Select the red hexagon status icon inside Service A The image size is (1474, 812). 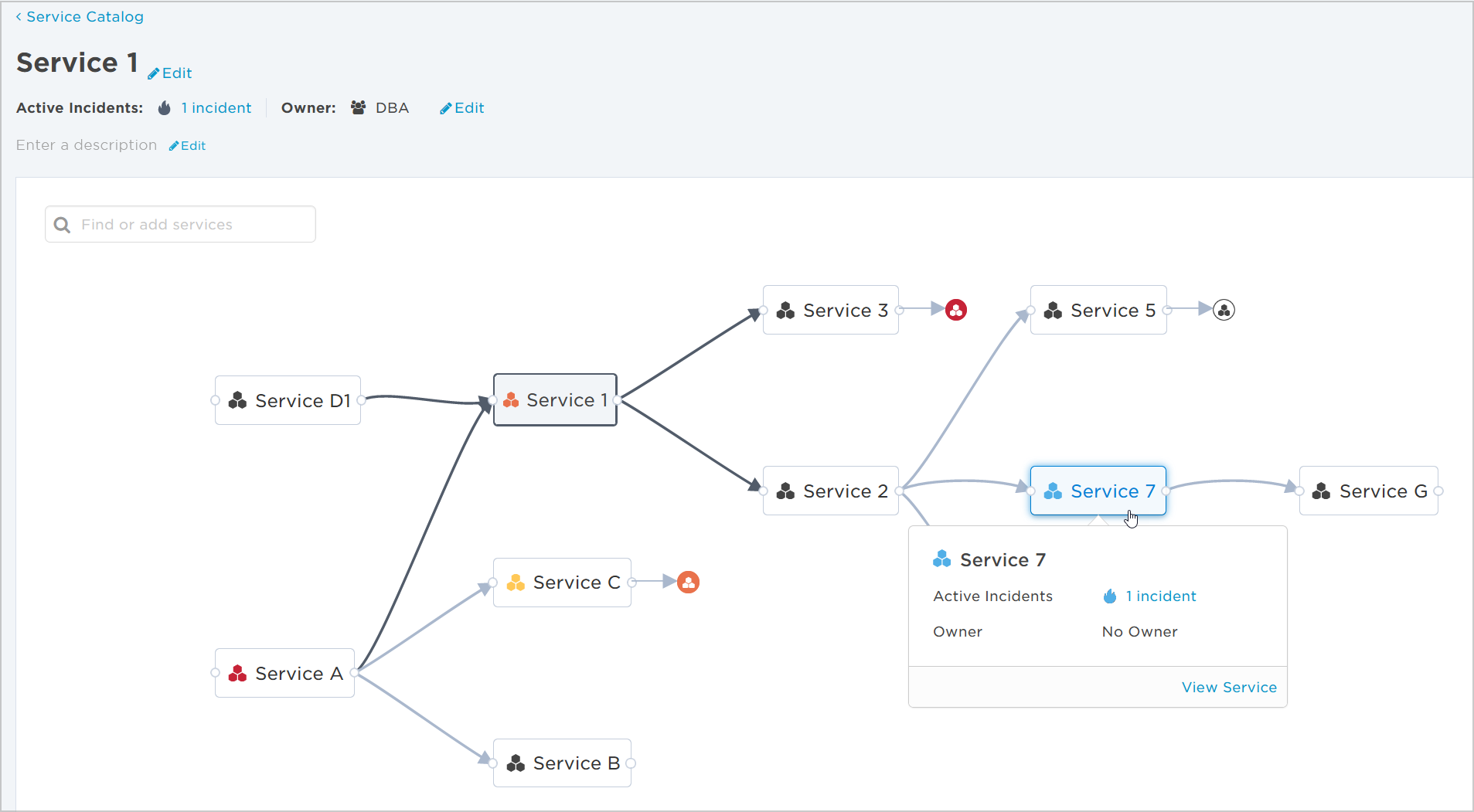[x=238, y=672]
